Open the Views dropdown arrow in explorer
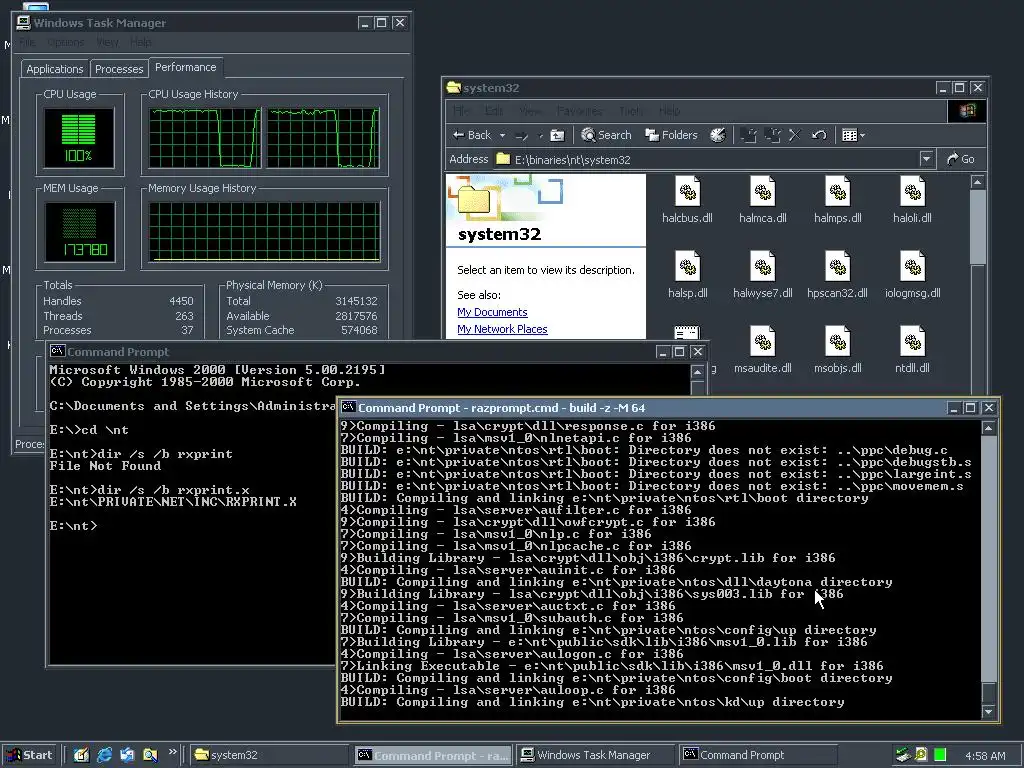Viewport: 1024px width, 768px height. [862, 136]
